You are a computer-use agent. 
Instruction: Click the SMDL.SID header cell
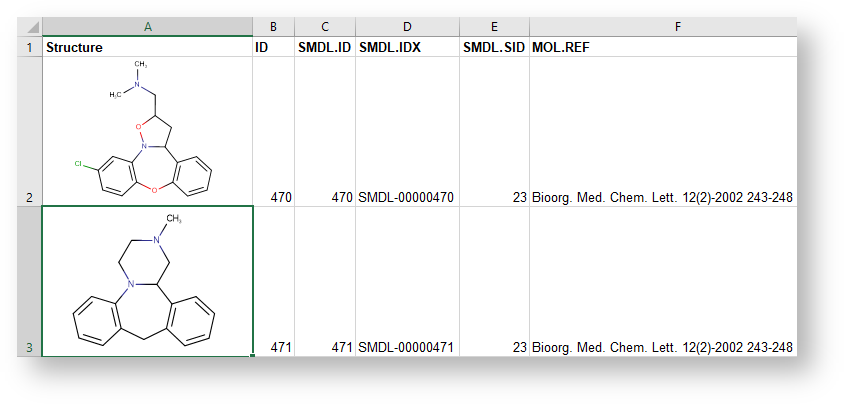494,47
